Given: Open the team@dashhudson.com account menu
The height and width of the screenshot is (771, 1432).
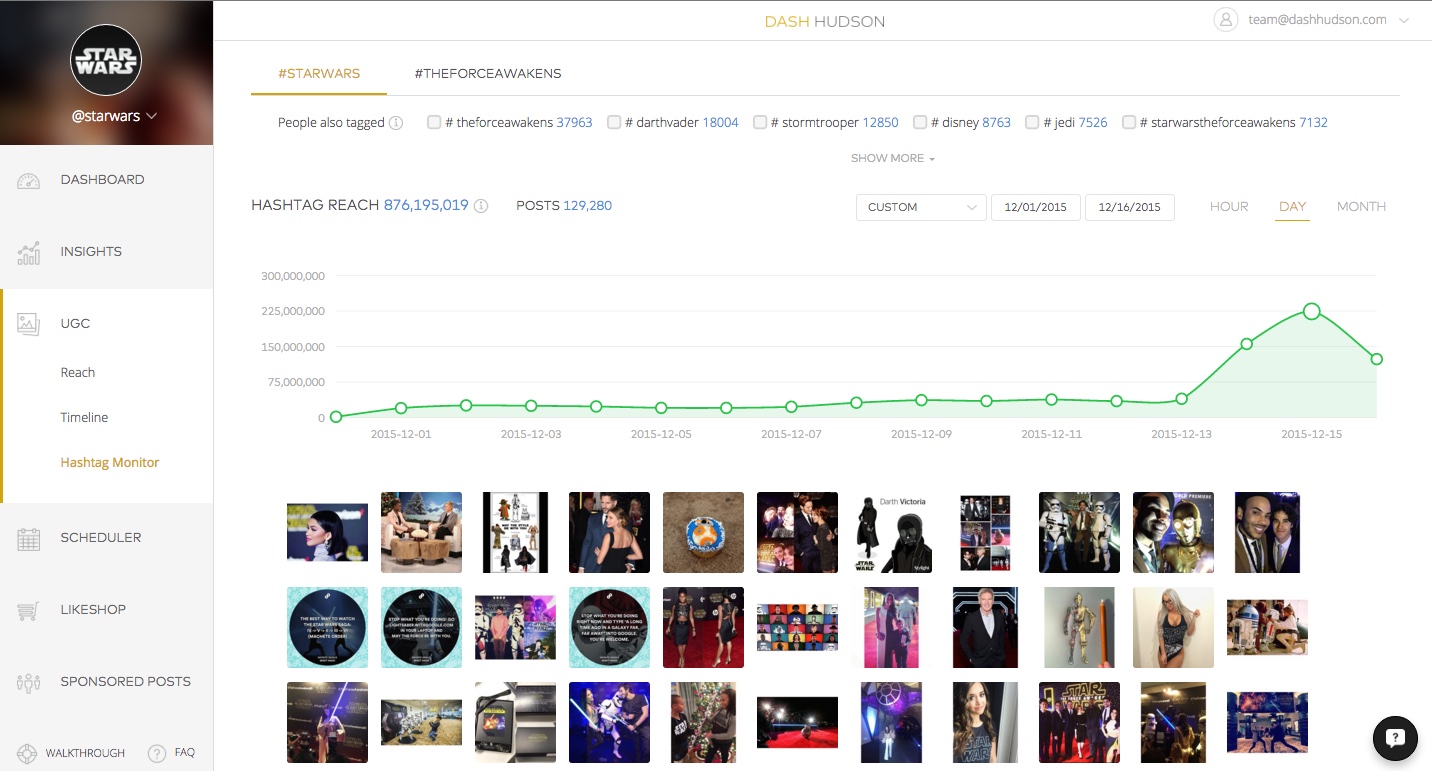Looking at the screenshot, I should point(1328,19).
